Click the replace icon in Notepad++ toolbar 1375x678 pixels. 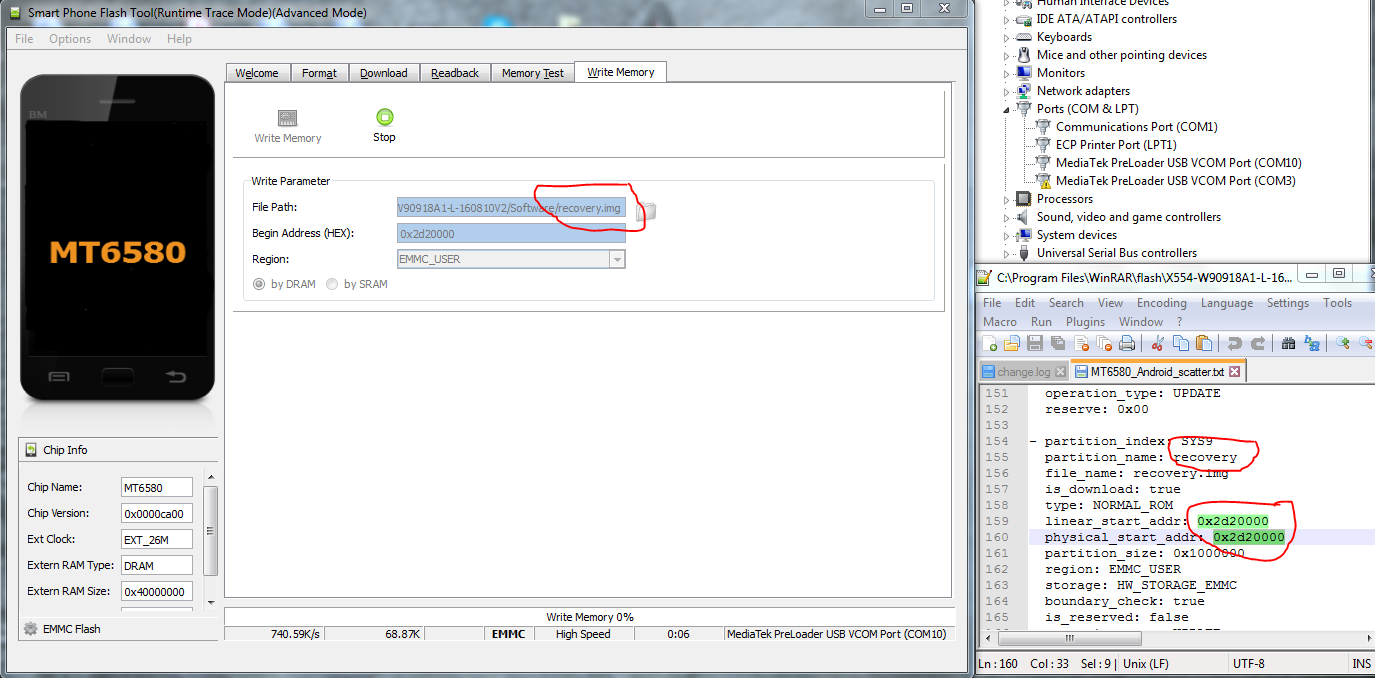pos(1312,344)
